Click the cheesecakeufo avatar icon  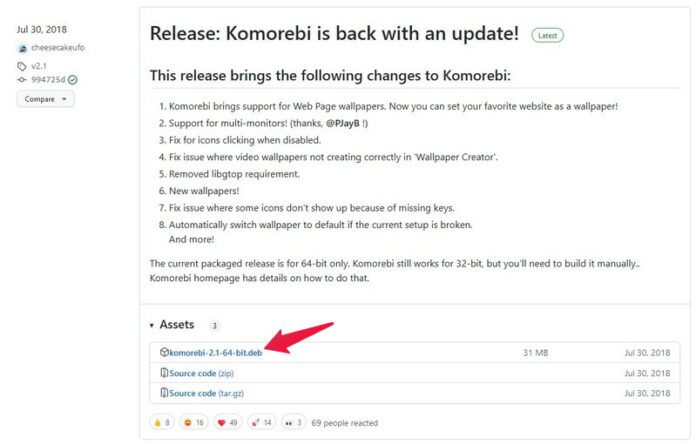tap(23, 48)
